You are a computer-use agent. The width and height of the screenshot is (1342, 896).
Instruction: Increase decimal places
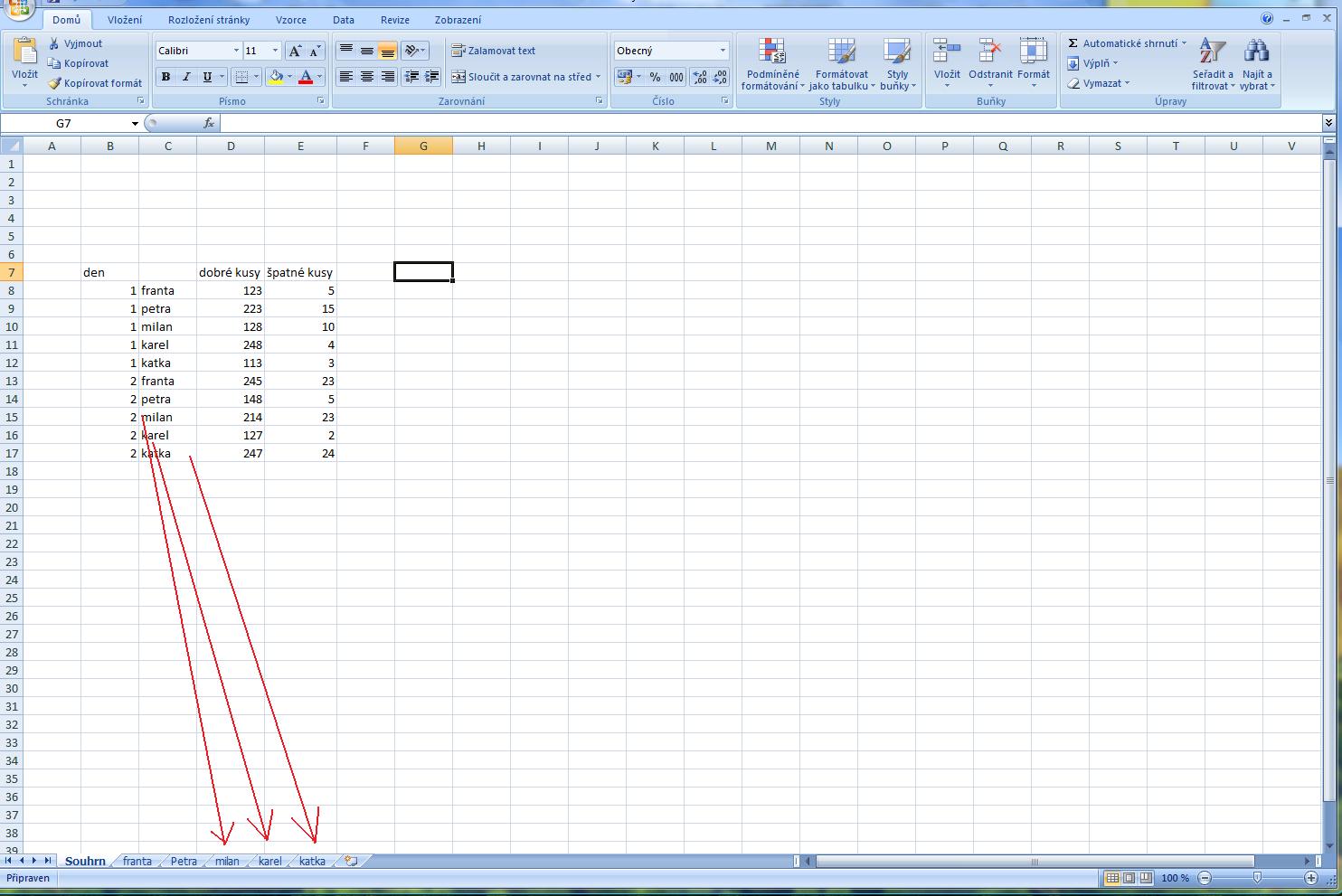pos(700,77)
